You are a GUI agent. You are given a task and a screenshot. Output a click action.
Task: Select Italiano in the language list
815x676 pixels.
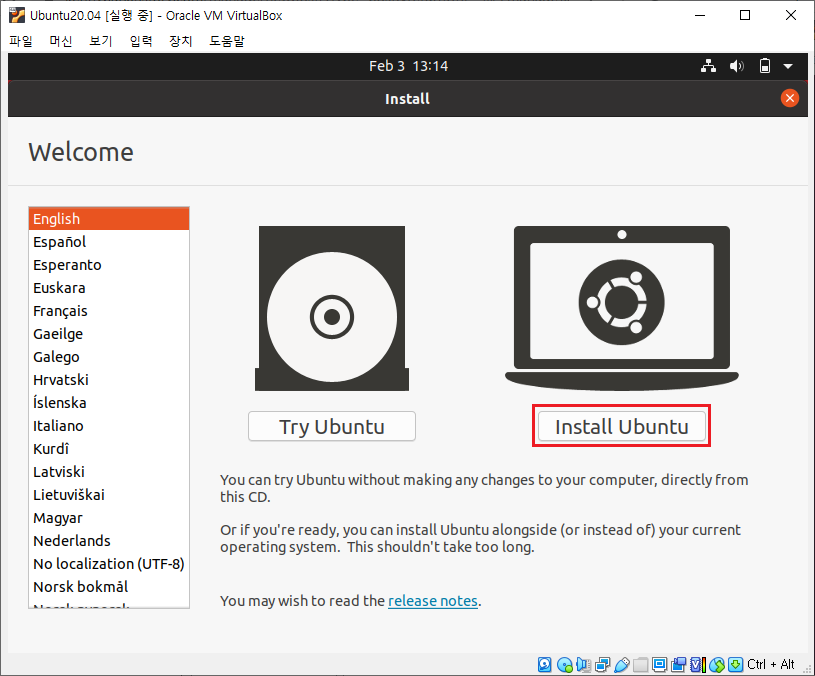[109, 426]
